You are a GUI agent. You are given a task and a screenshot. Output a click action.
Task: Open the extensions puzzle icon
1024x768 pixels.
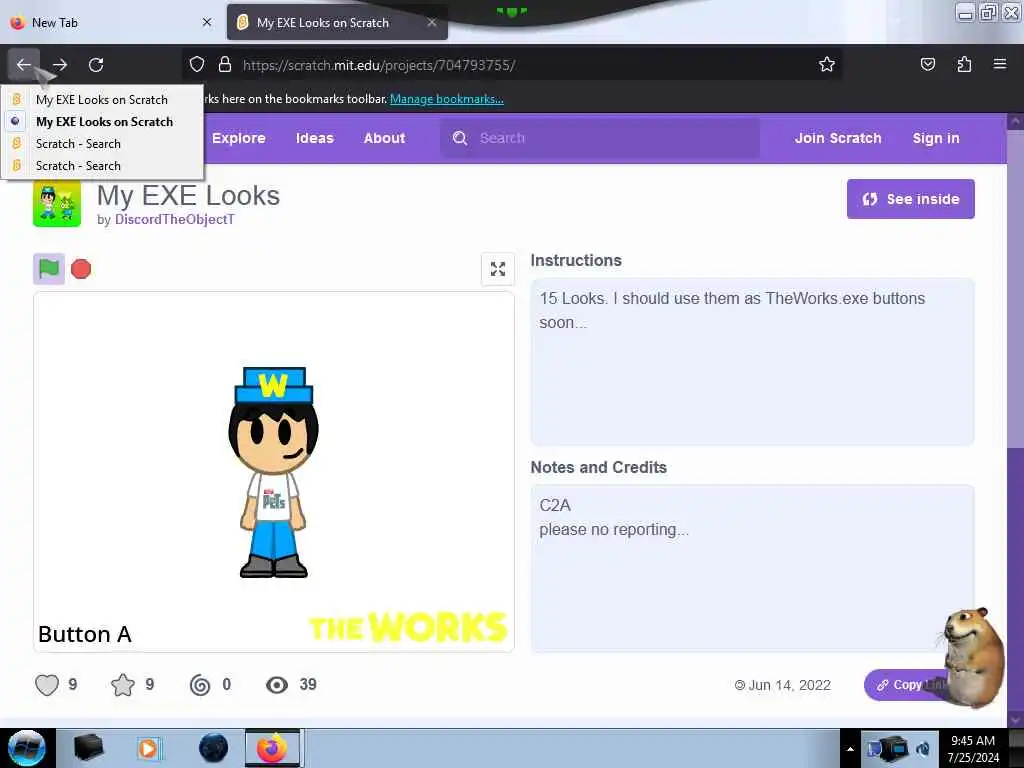(964, 65)
